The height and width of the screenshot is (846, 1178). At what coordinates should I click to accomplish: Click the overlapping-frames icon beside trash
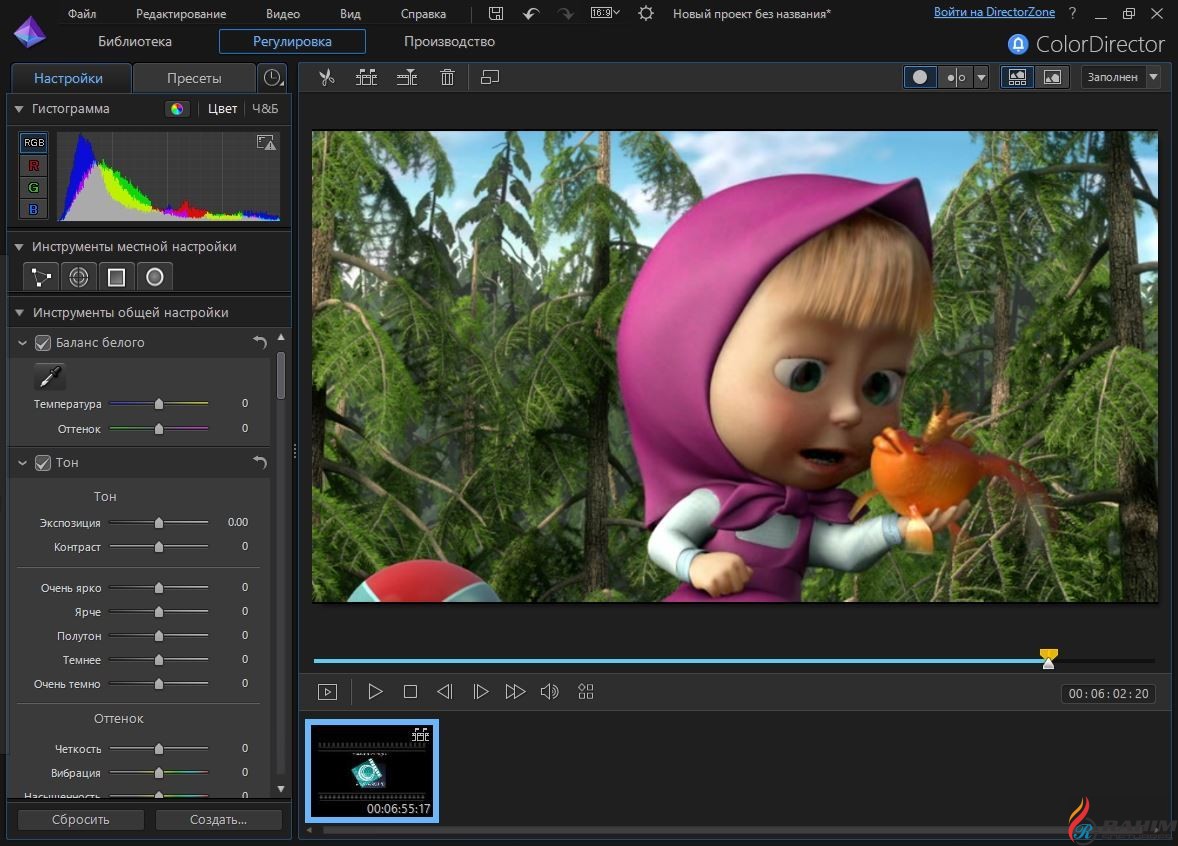[490, 77]
